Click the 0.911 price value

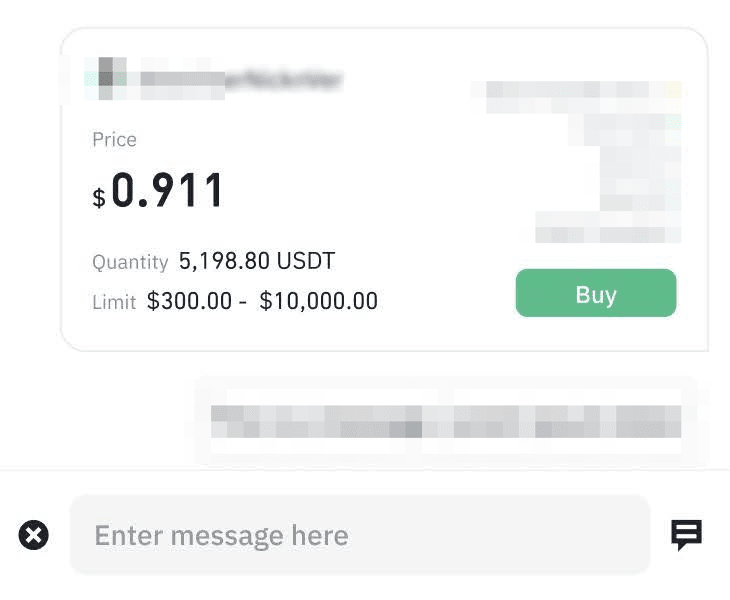click(168, 191)
